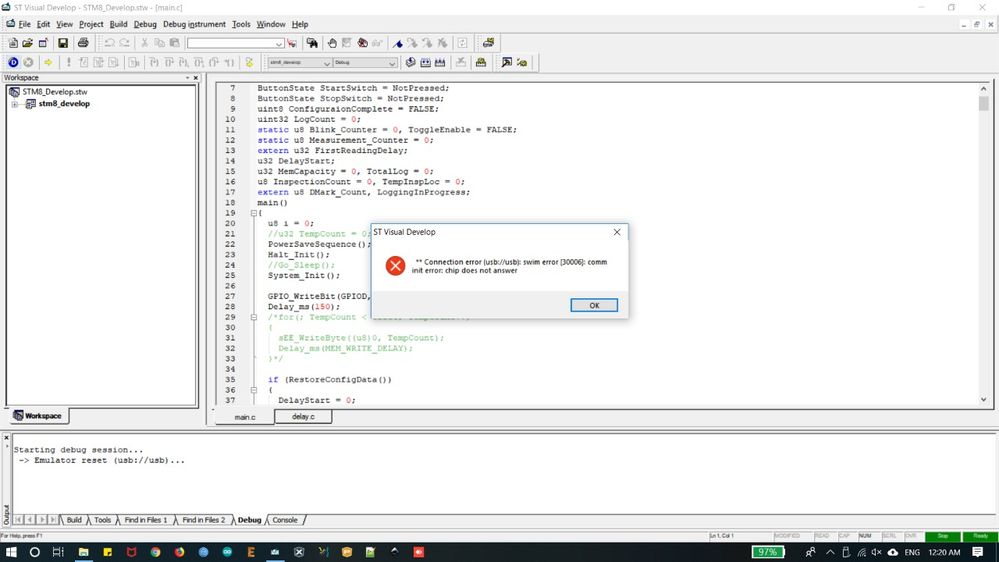Click the yellow icon left of stm8_develop dropdown
Screen dimensions: 999x562
[249, 62]
